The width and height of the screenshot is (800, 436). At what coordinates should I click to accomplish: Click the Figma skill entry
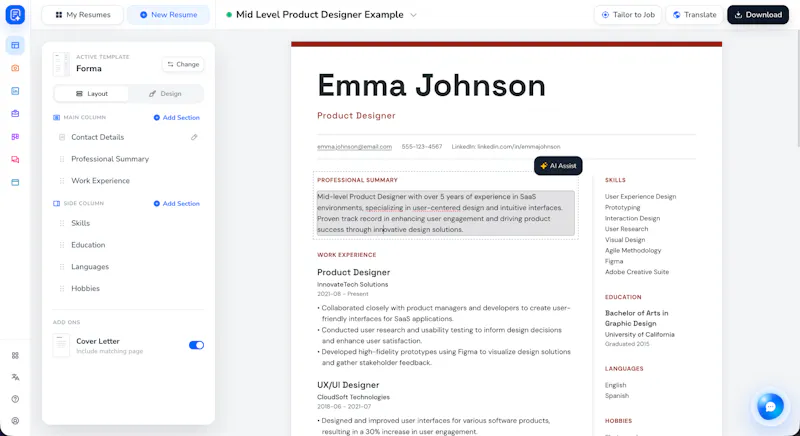(x=614, y=261)
